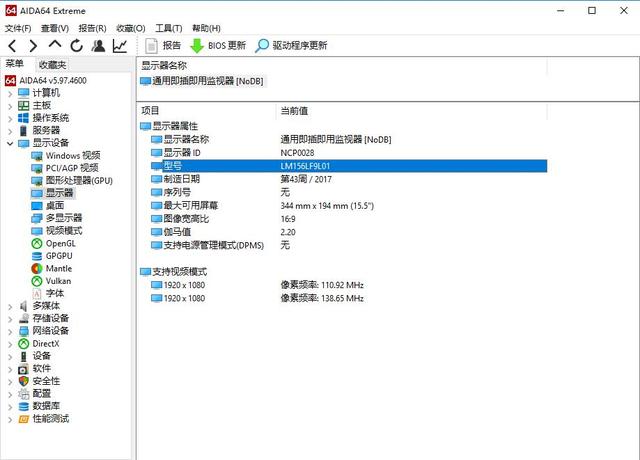Select the 字体 fonts icon
The height and width of the screenshot is (460, 640).
point(37,294)
